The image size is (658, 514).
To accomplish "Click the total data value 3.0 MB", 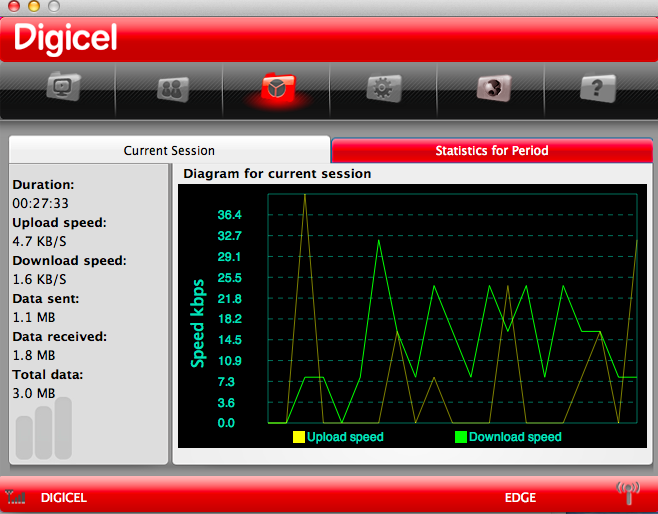I will point(34,393).
